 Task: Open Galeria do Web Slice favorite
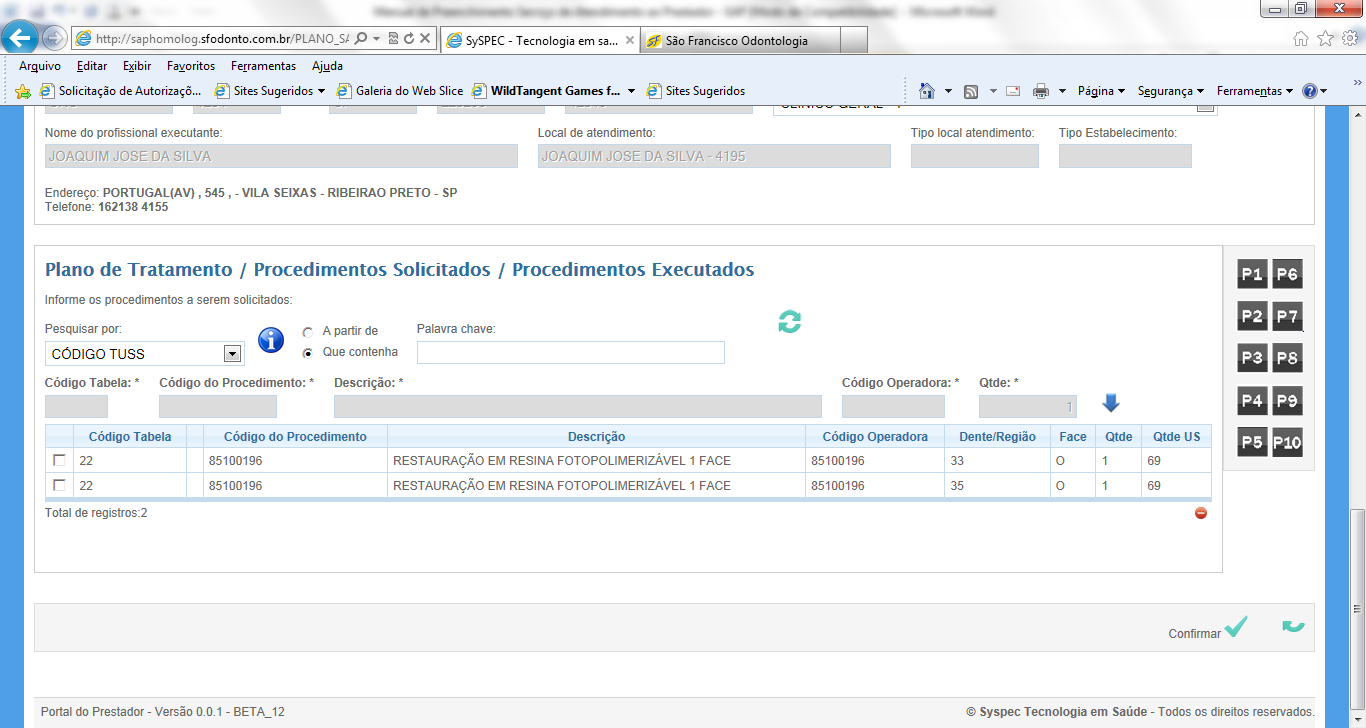[401, 91]
